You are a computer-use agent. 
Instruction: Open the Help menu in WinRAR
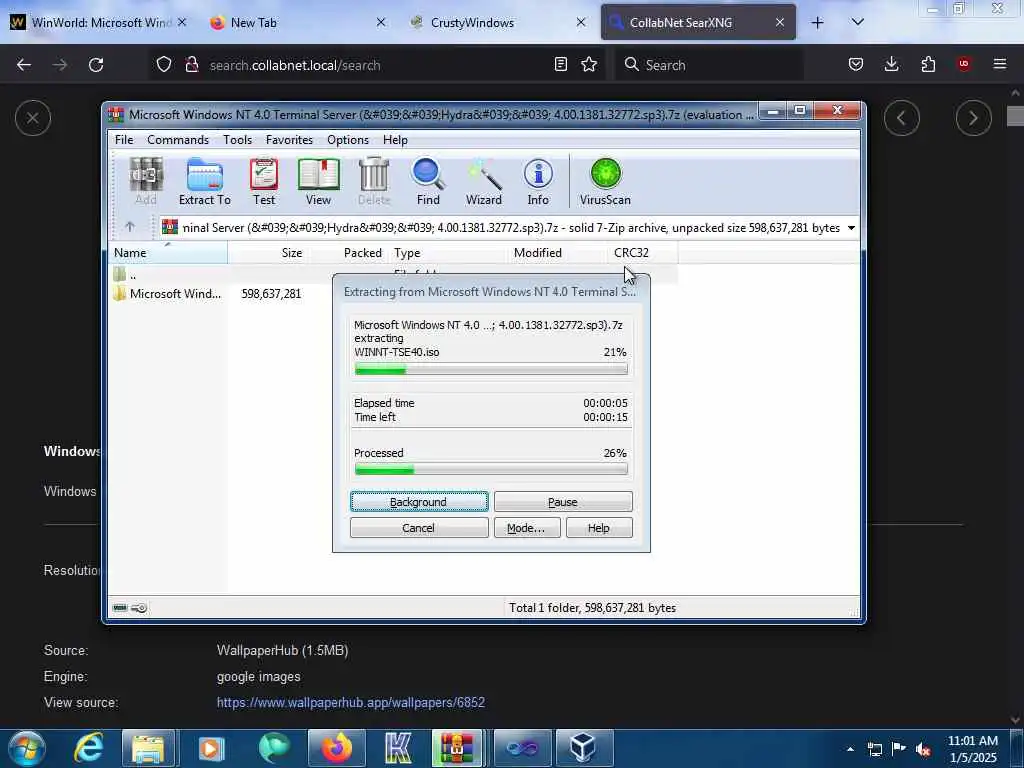tap(395, 140)
